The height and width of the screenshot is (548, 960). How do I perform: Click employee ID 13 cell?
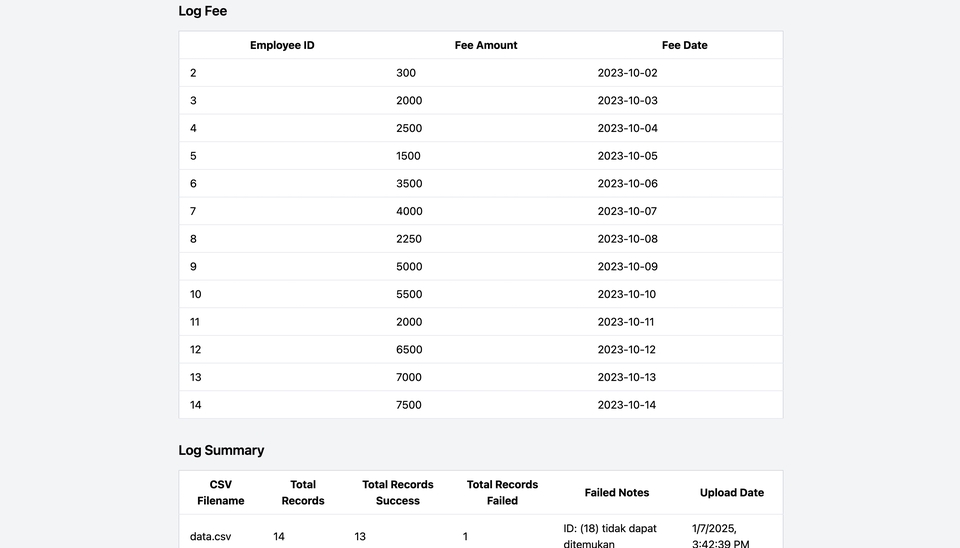pyautogui.click(x=195, y=377)
